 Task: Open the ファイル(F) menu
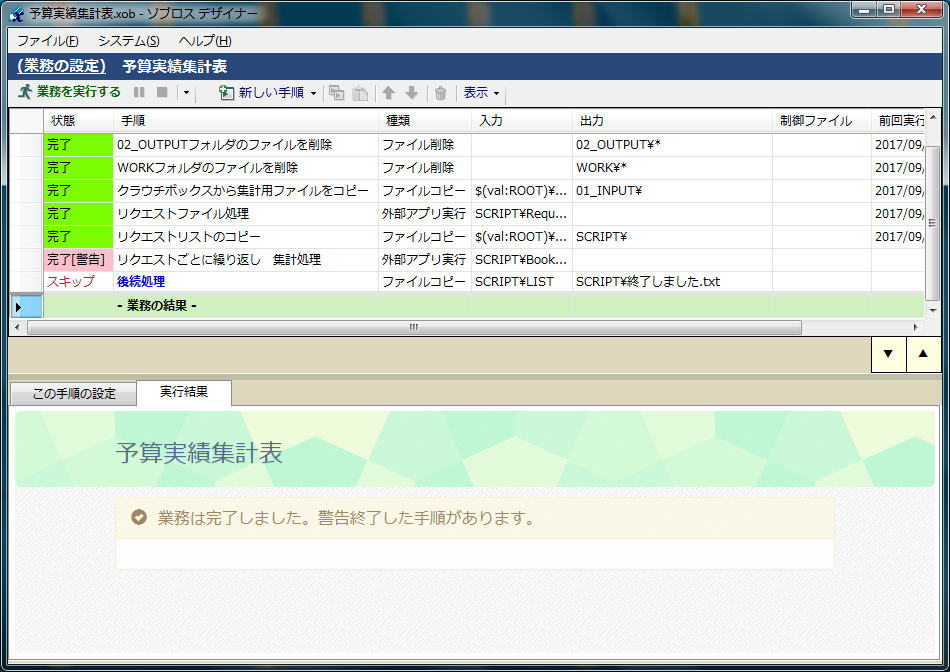47,41
